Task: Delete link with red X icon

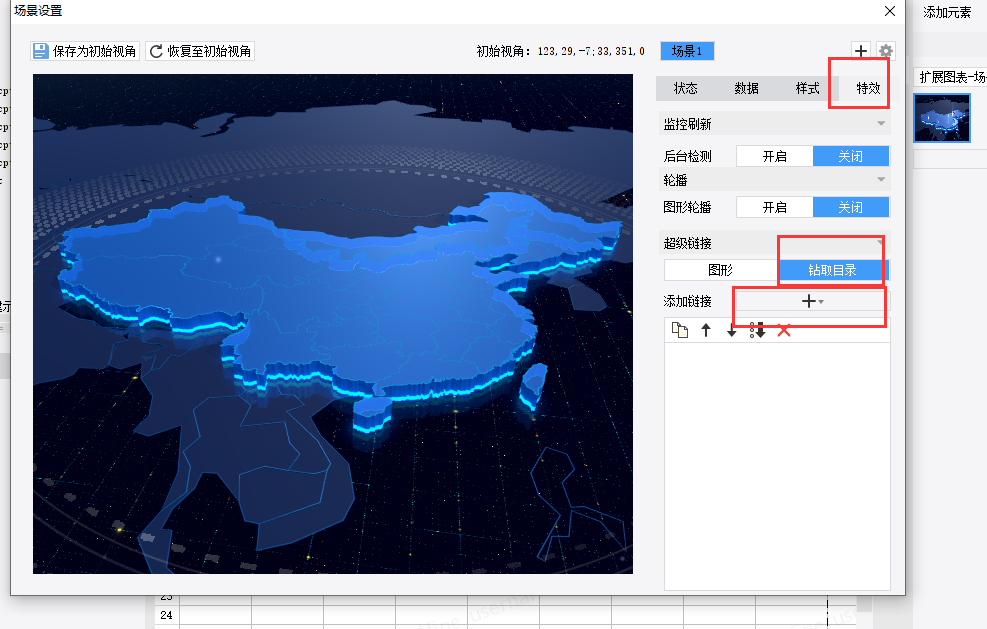Action: 784,331
